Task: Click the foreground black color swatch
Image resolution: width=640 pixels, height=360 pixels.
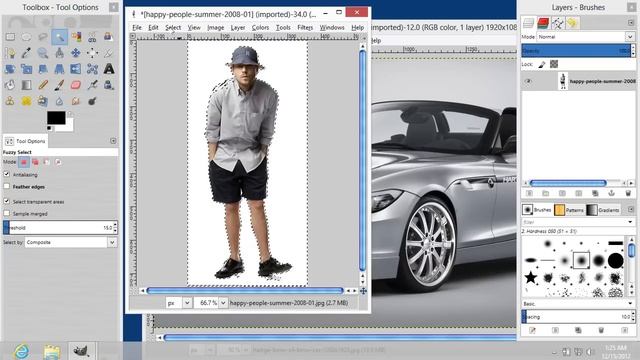Action: 56,118
